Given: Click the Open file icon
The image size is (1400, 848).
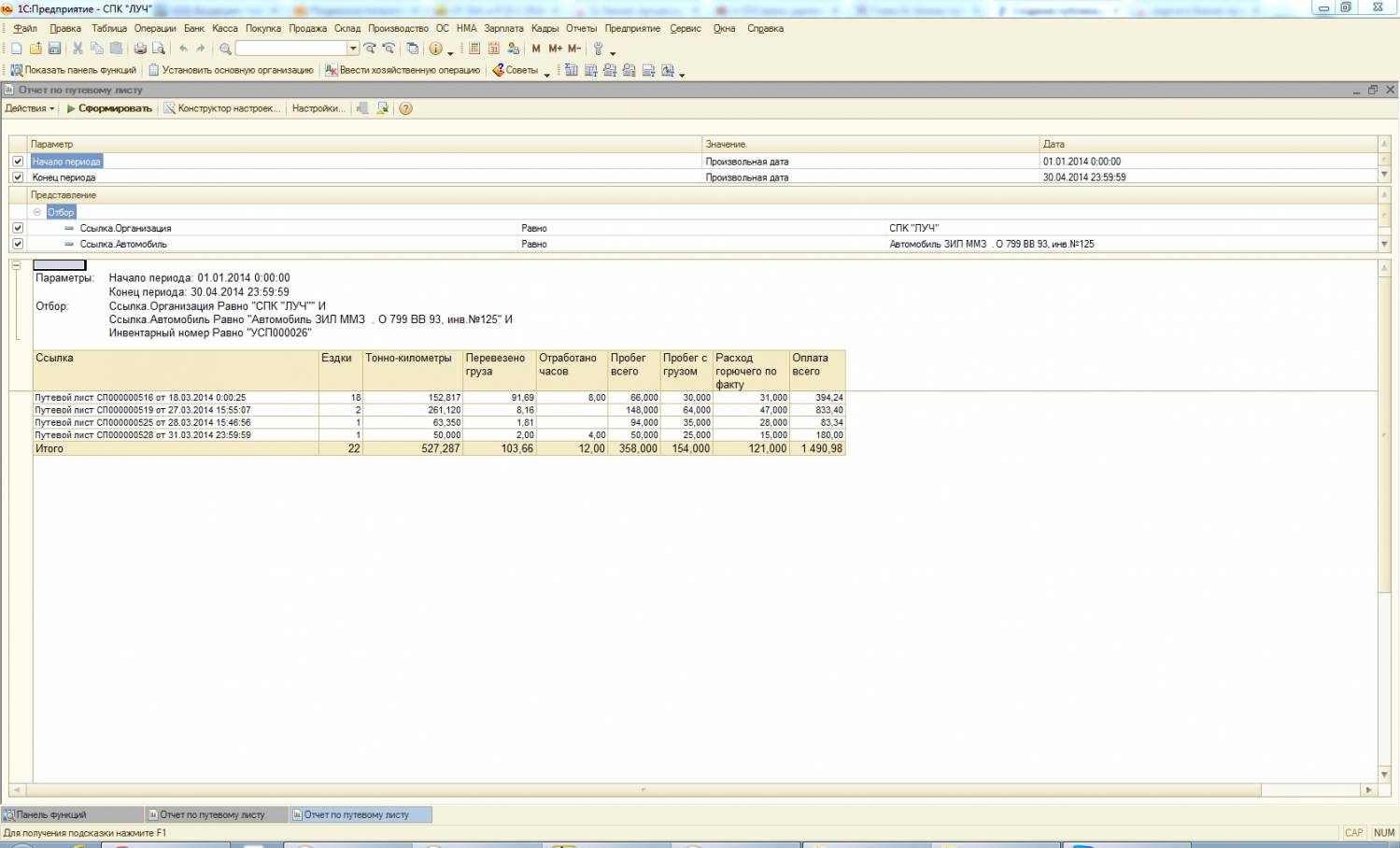Looking at the screenshot, I should 35,49.
